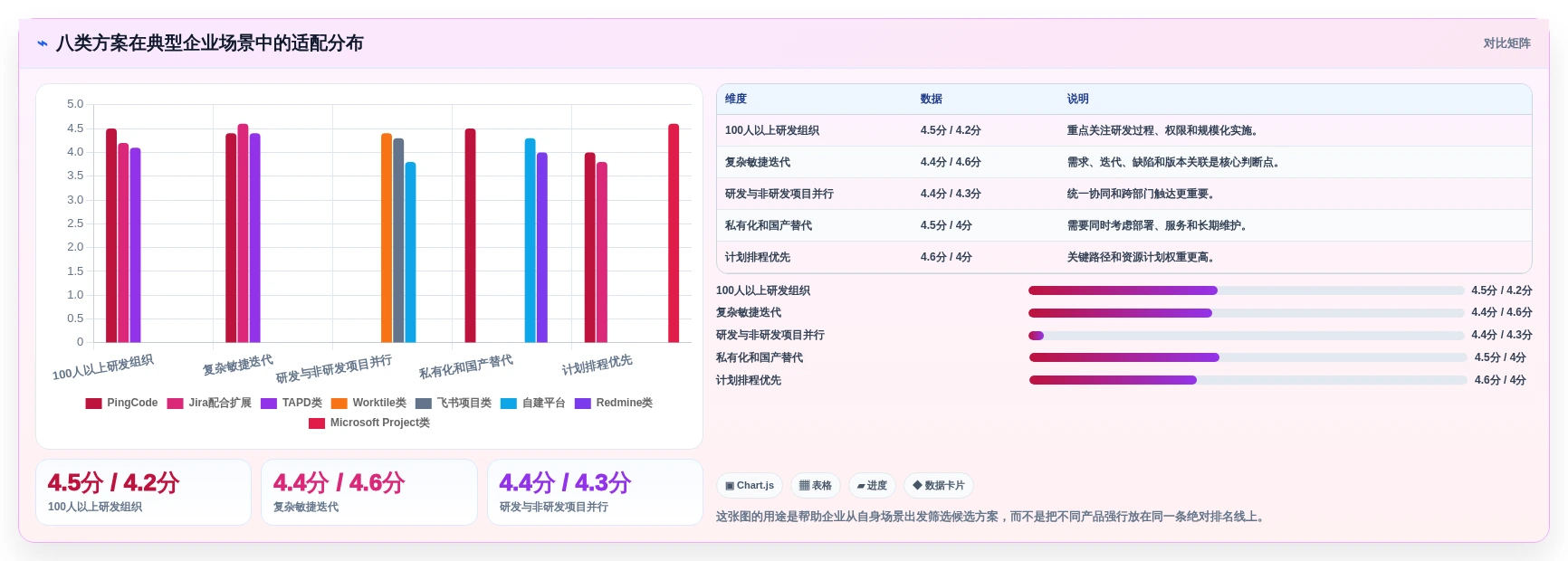Click the 复杂敏捷迭代 x-axis label on chart
The height and width of the screenshot is (561, 1568).
[238, 366]
